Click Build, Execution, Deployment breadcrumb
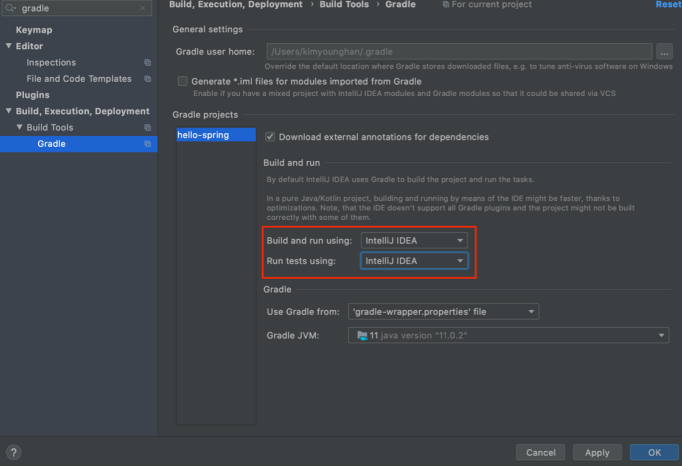 tap(236, 4)
